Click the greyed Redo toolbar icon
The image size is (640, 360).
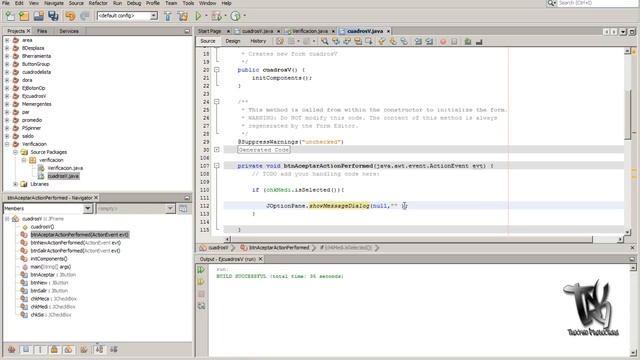pos(84,16)
